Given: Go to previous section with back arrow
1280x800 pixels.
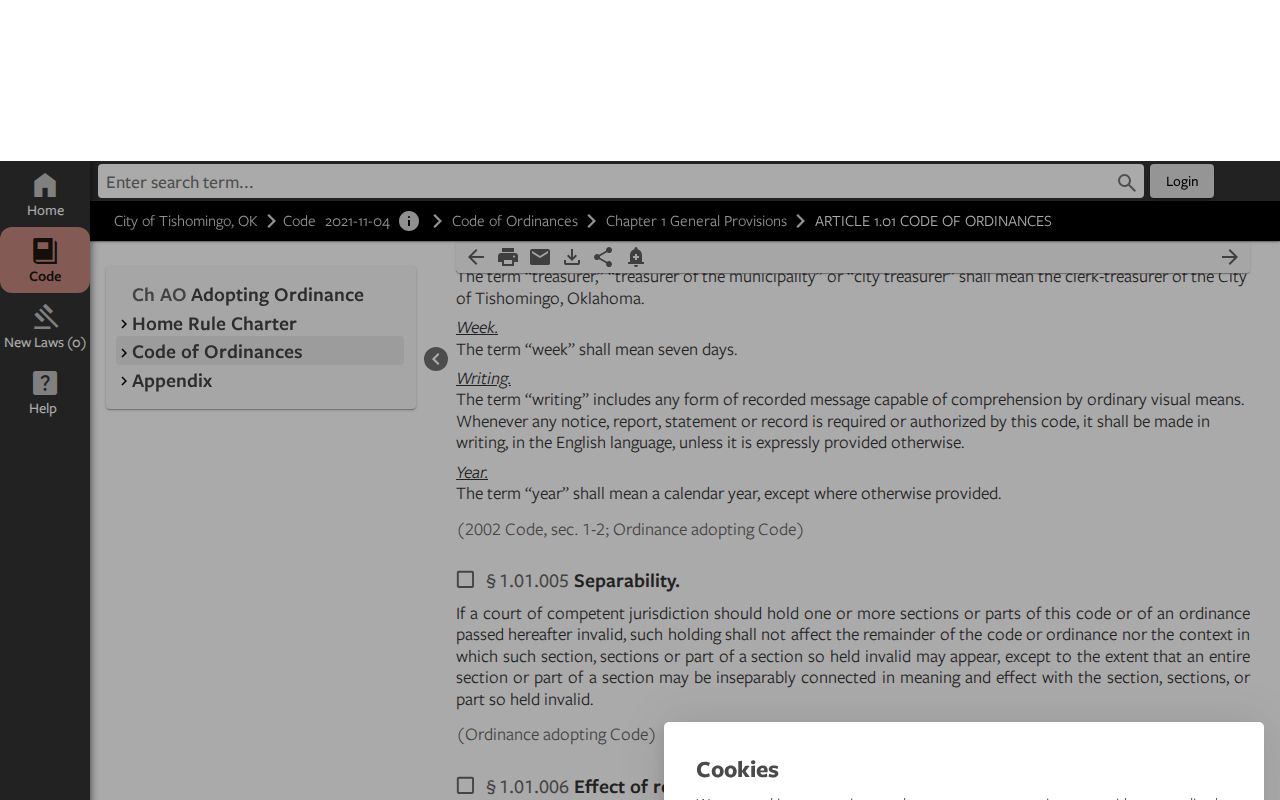Looking at the screenshot, I should pyautogui.click(x=476, y=257).
